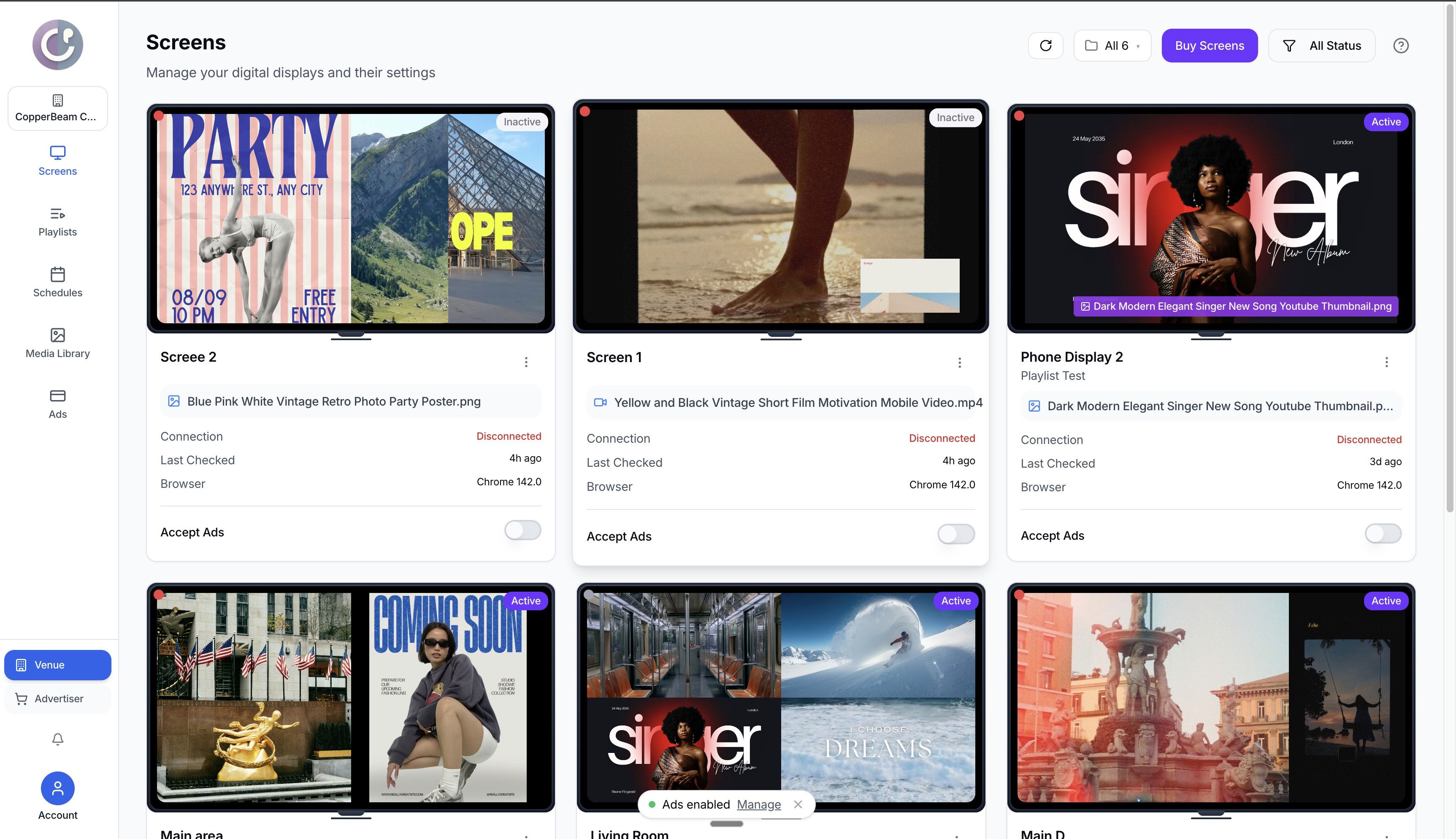1456x839 pixels.
Task: Open the notifications bell icon
Action: [x=58, y=739]
